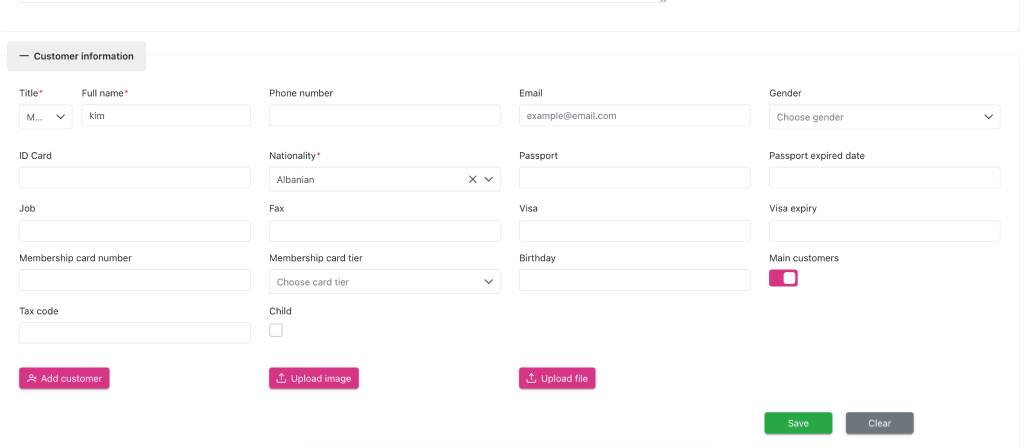Click the Upload image button
The height and width of the screenshot is (448, 1024).
[x=314, y=378]
